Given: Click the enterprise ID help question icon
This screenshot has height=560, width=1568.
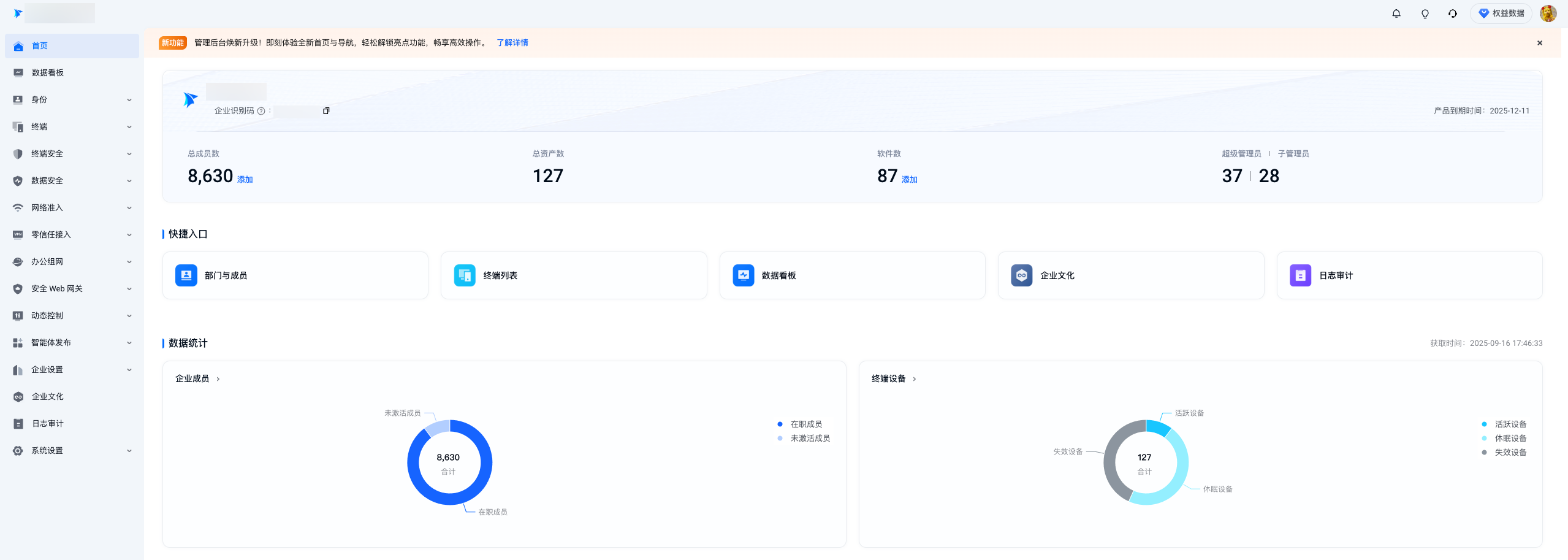Looking at the screenshot, I should coord(261,111).
